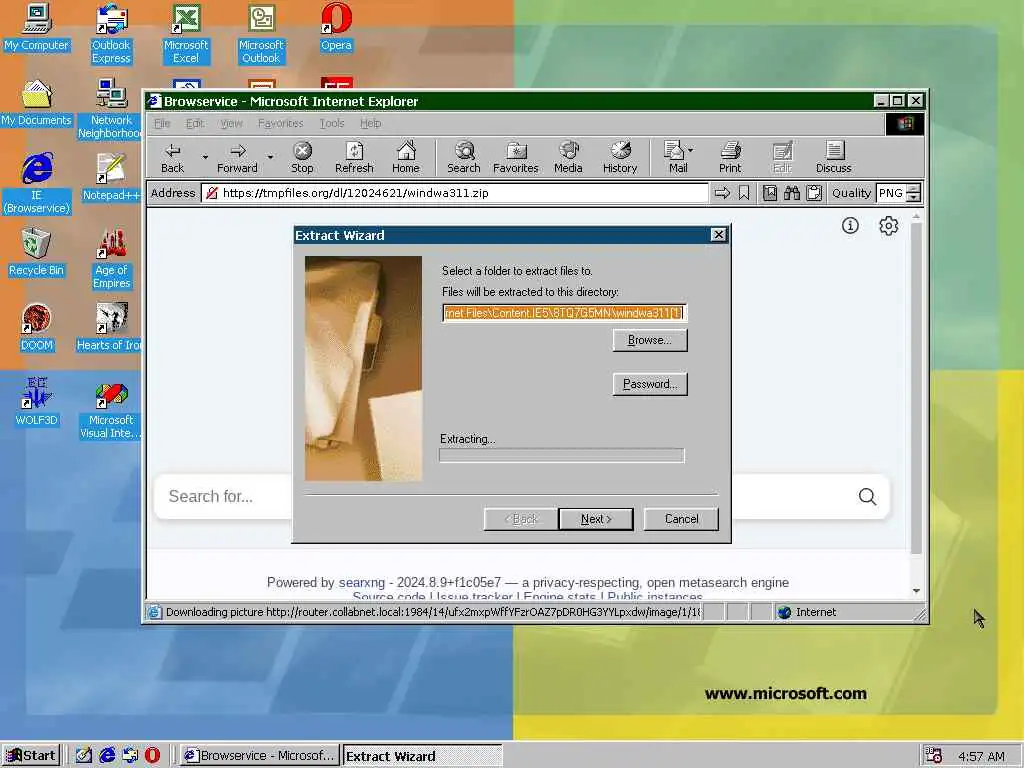The width and height of the screenshot is (1024, 768).
Task: Open the Help menu
Action: [370, 123]
